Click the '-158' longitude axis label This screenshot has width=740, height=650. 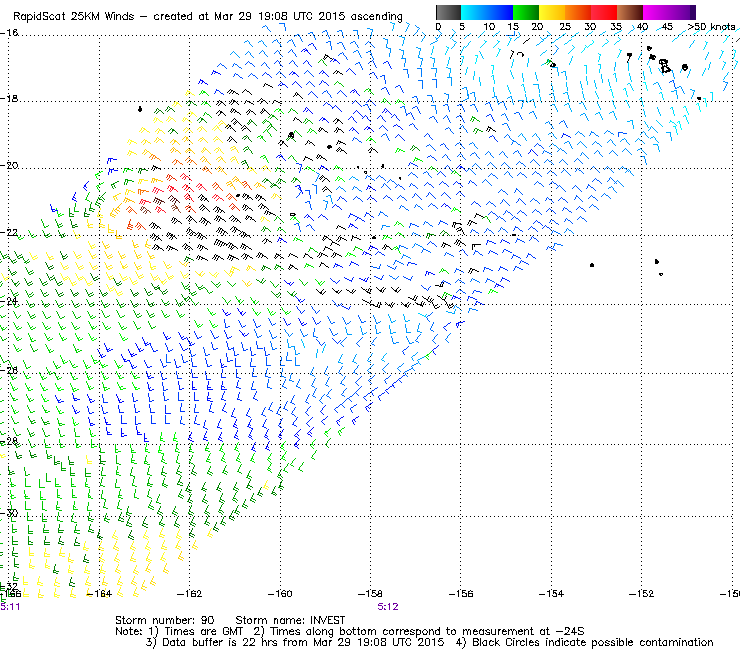pyautogui.click(x=370, y=594)
